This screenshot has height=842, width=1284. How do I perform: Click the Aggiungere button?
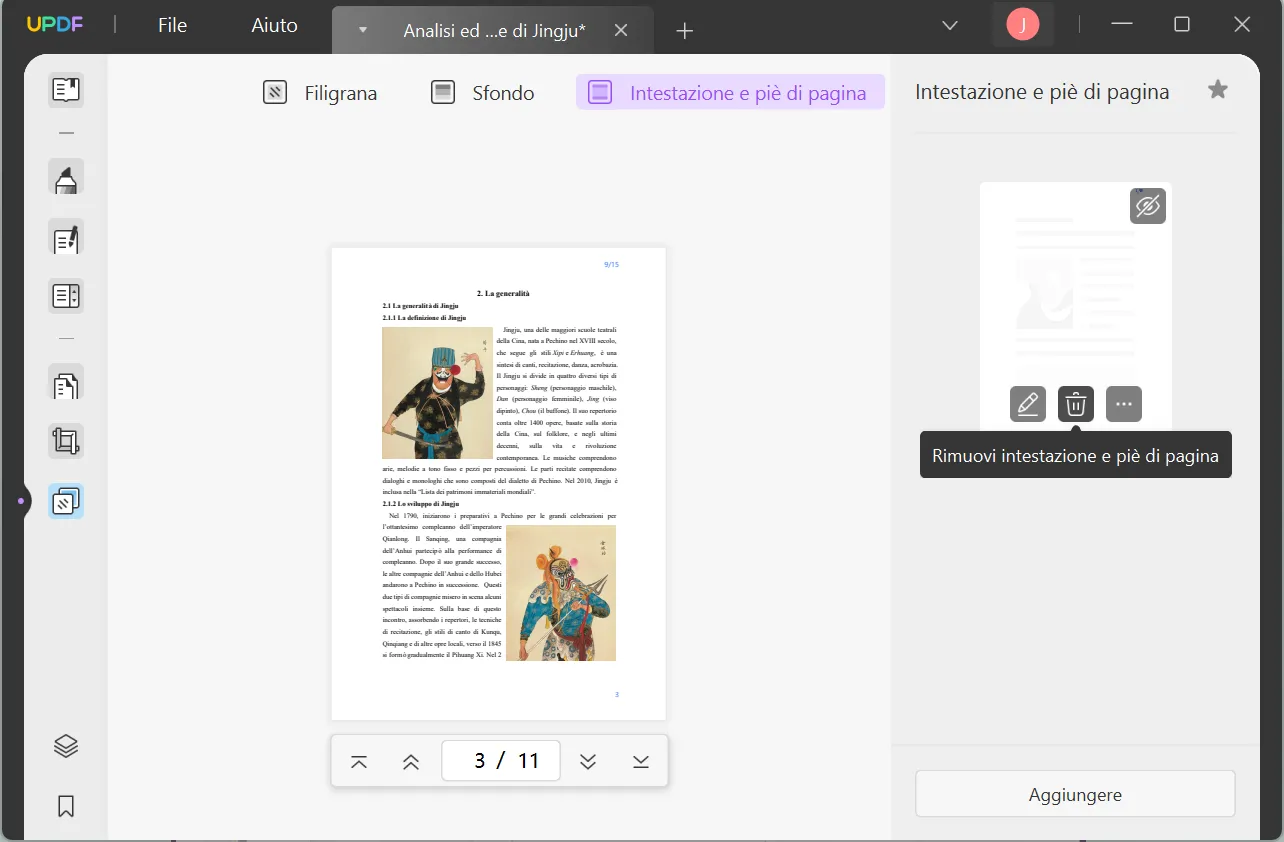[1075, 795]
